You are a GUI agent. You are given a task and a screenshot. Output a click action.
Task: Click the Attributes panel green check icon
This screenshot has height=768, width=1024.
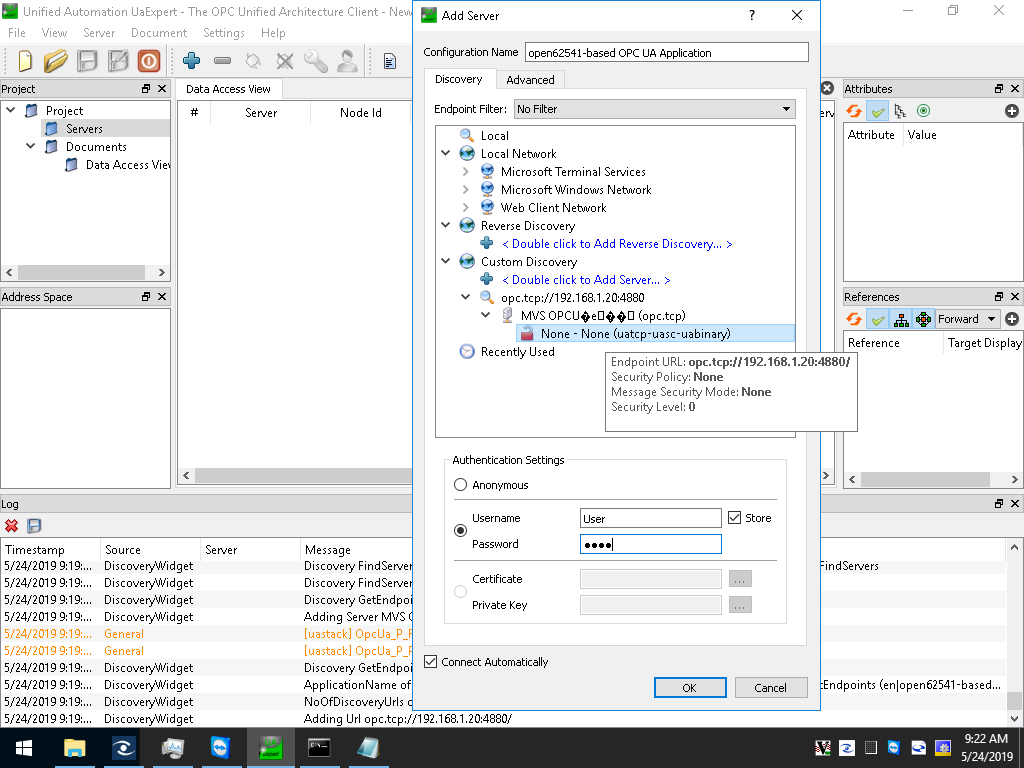click(878, 111)
